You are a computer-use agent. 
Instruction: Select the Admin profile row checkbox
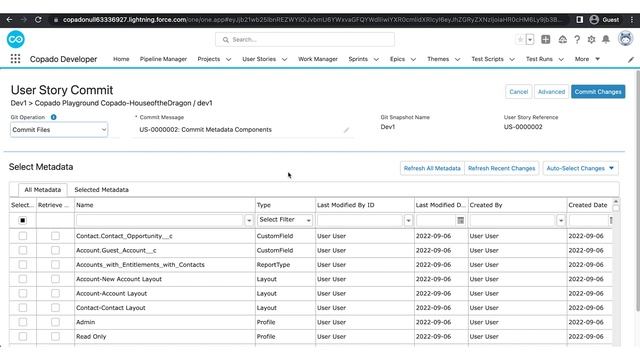[x=23, y=322]
